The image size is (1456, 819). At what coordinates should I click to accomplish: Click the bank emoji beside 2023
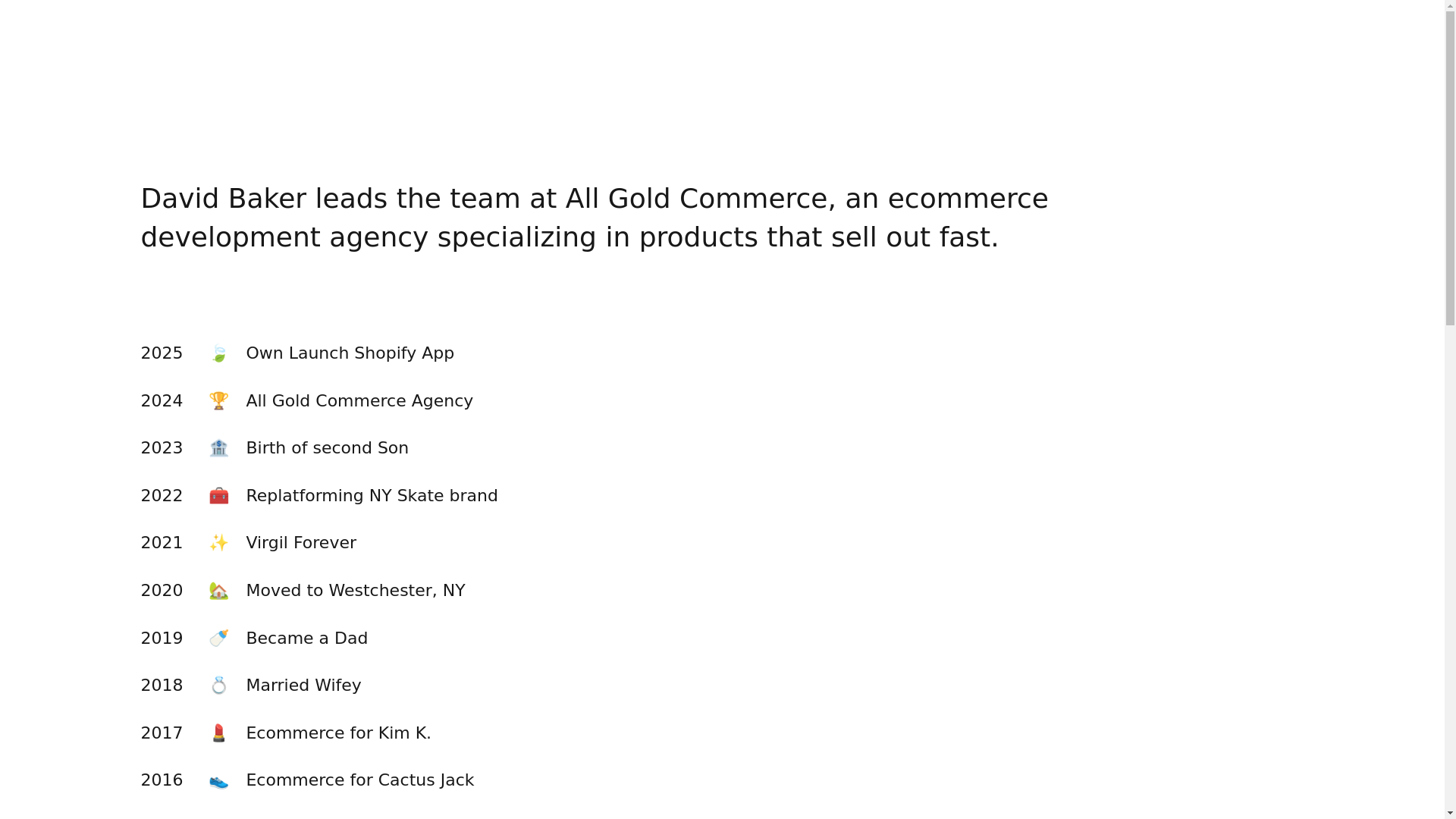[x=218, y=448]
